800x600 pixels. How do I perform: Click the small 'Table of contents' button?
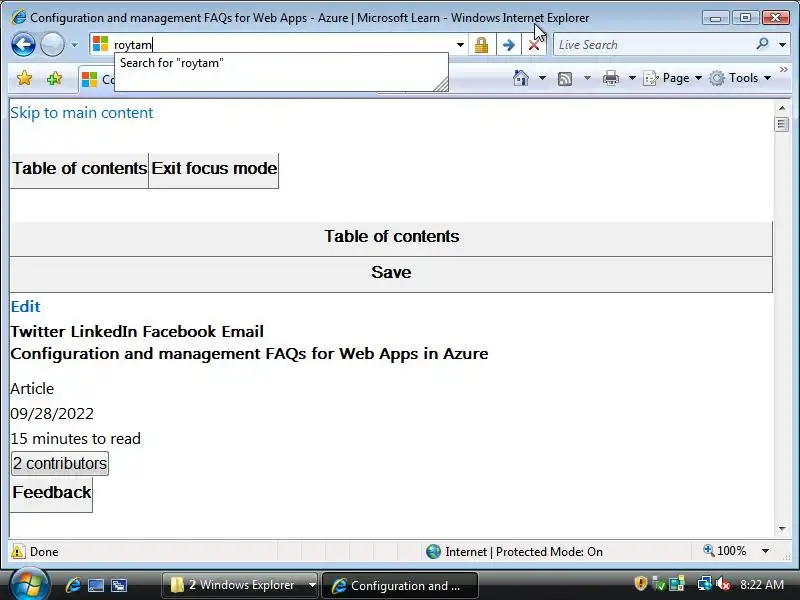click(x=79, y=170)
